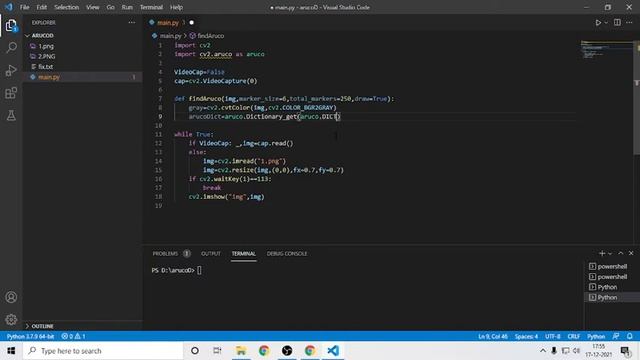Switch to the Terminal panel tab
The image size is (640, 360).
[244, 253]
